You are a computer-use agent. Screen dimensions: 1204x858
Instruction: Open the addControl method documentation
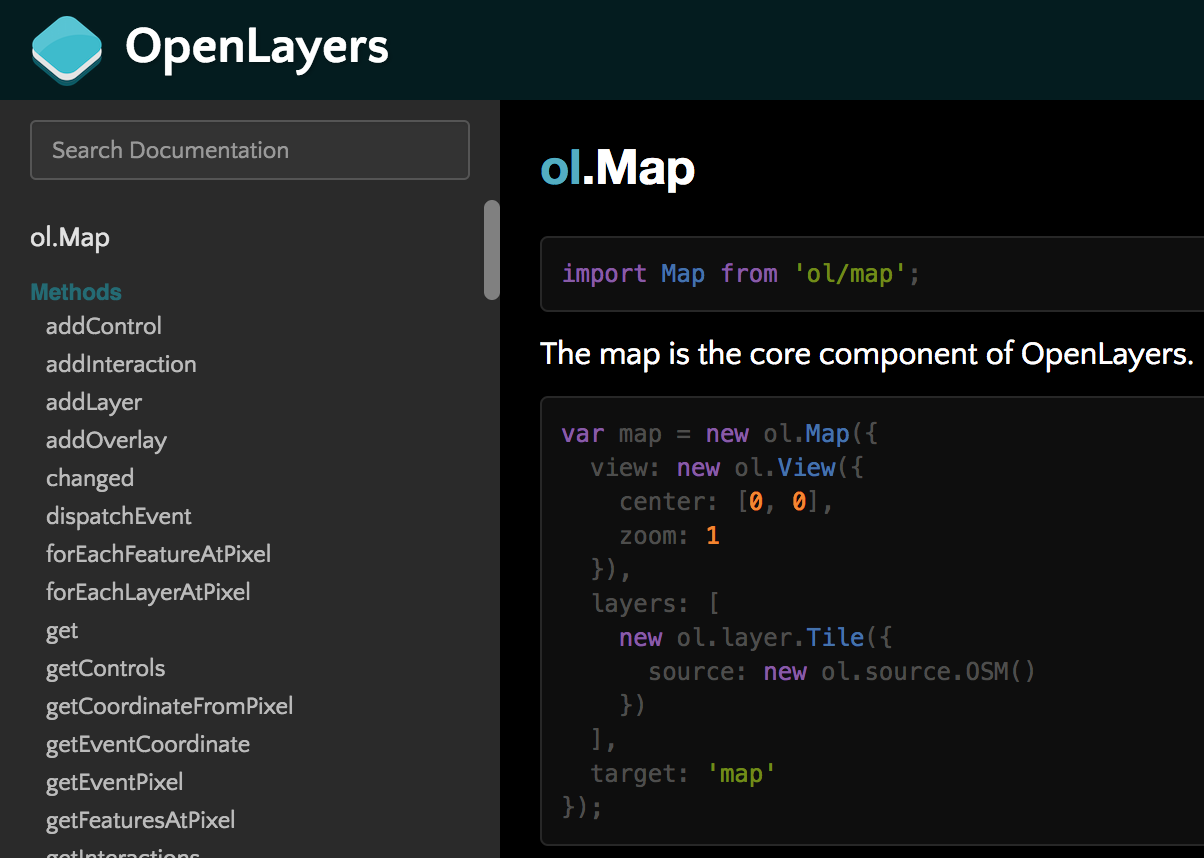pyautogui.click(x=103, y=326)
